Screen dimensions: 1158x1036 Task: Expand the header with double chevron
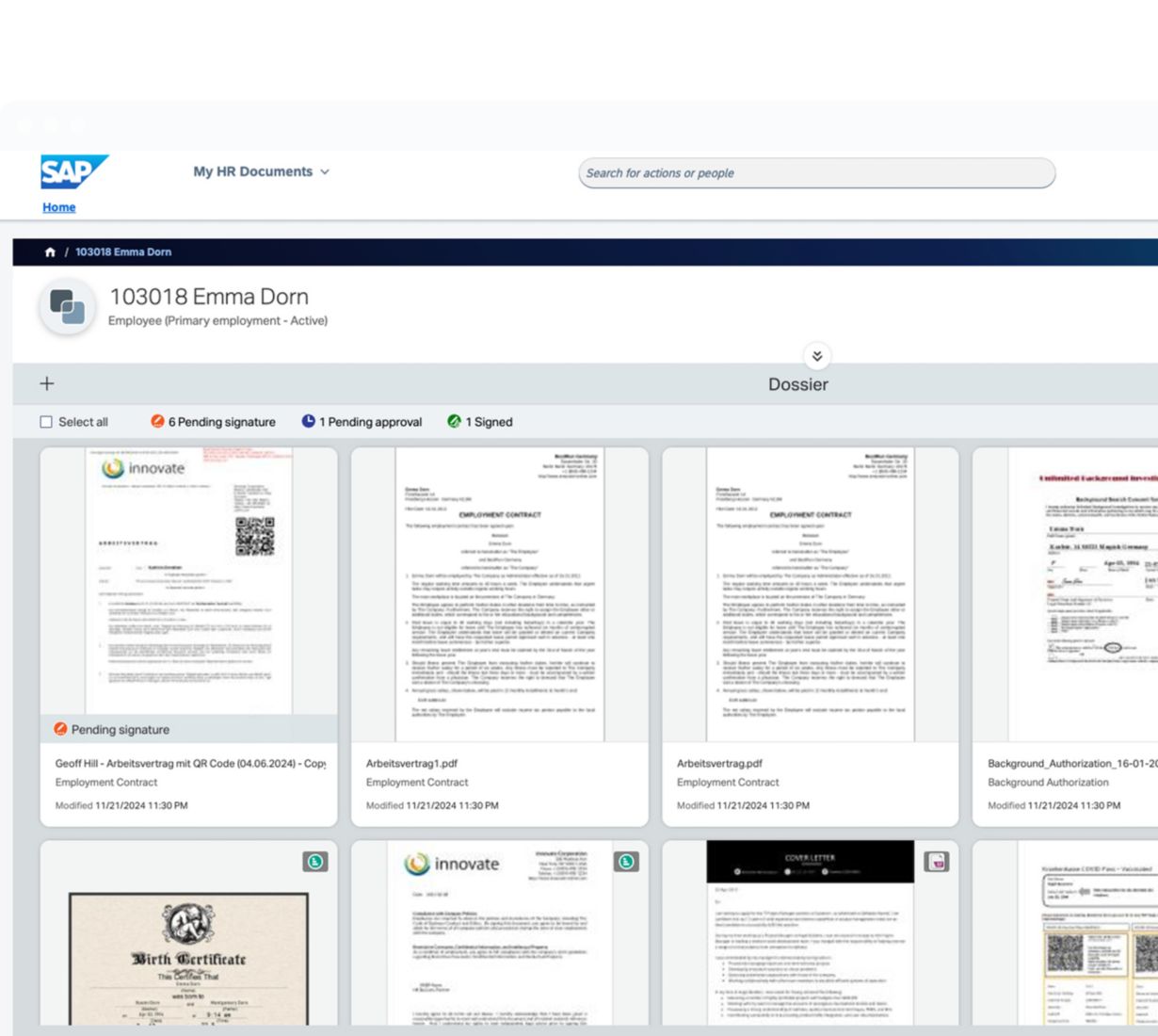click(816, 356)
